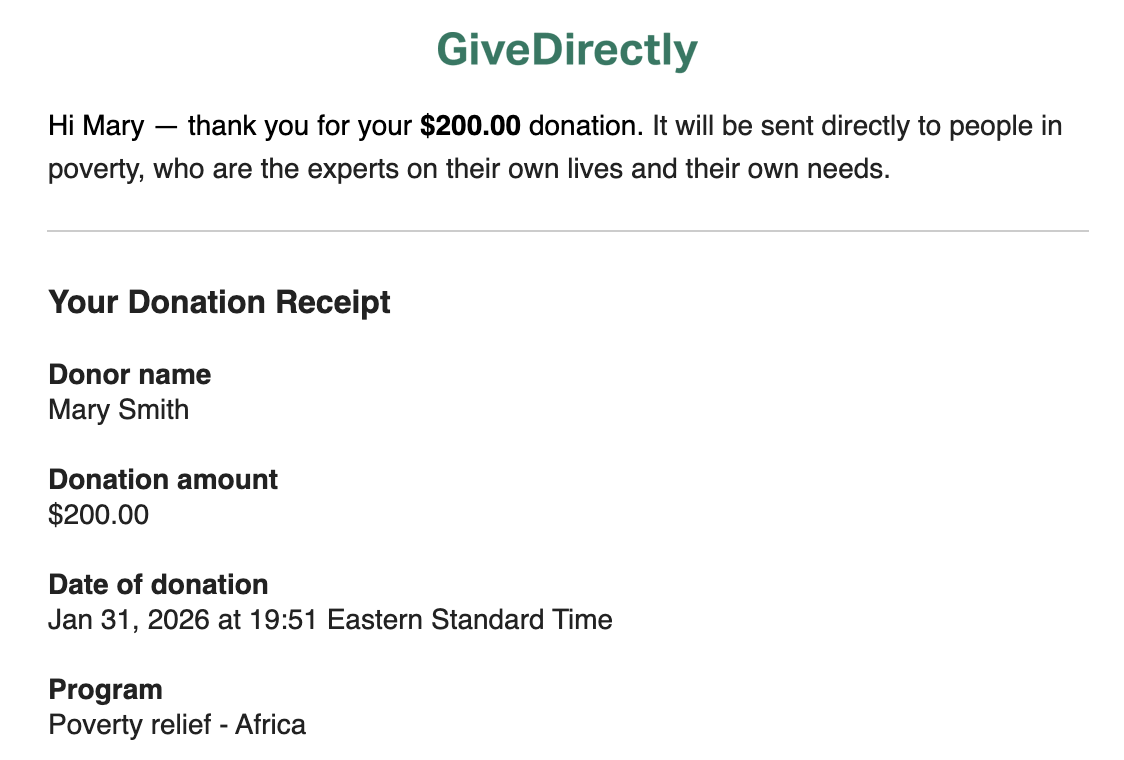Click the word "Africa" in program value
The width and height of the screenshot is (1124, 760).
point(270,725)
